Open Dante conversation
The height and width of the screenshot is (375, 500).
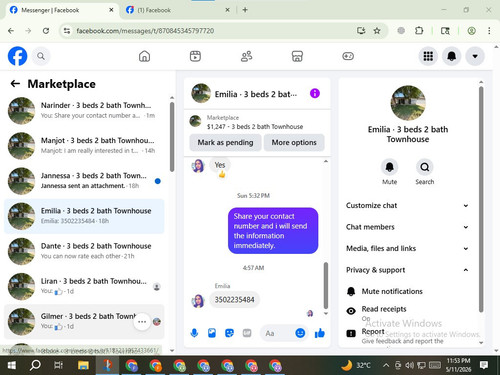point(84,251)
